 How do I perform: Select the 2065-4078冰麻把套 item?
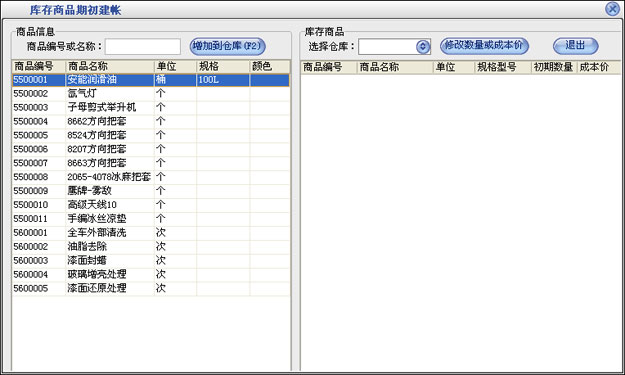[109, 177]
